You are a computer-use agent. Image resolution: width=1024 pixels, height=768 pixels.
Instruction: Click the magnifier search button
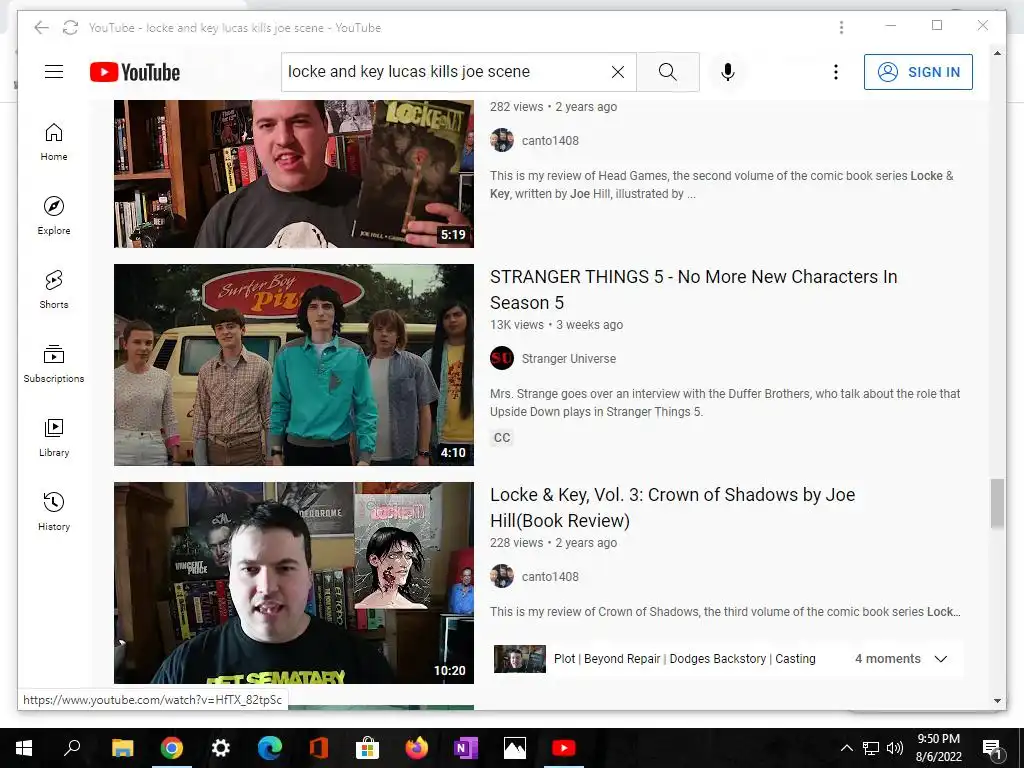pyautogui.click(x=667, y=72)
